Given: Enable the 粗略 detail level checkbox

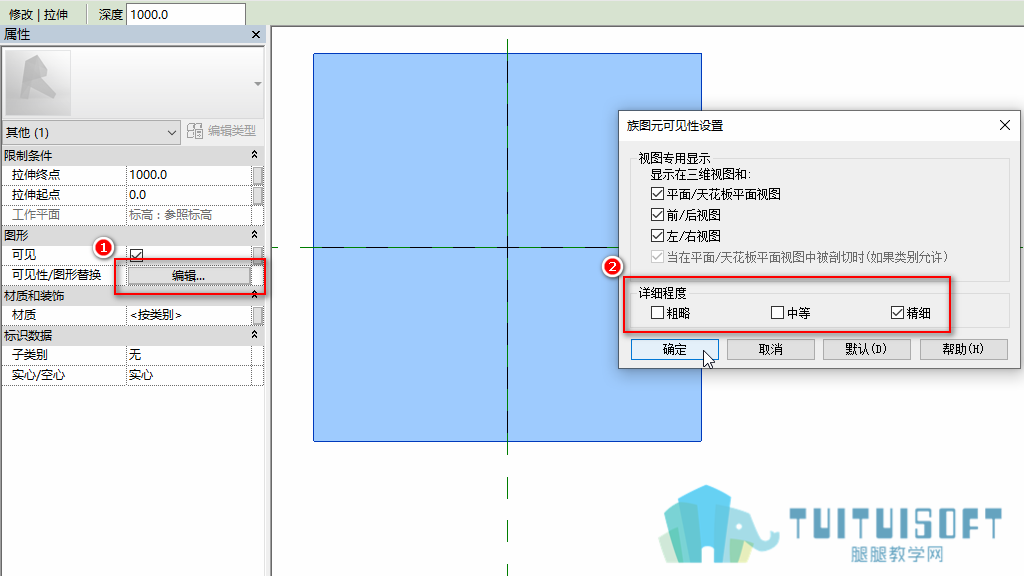Looking at the screenshot, I should 657,313.
